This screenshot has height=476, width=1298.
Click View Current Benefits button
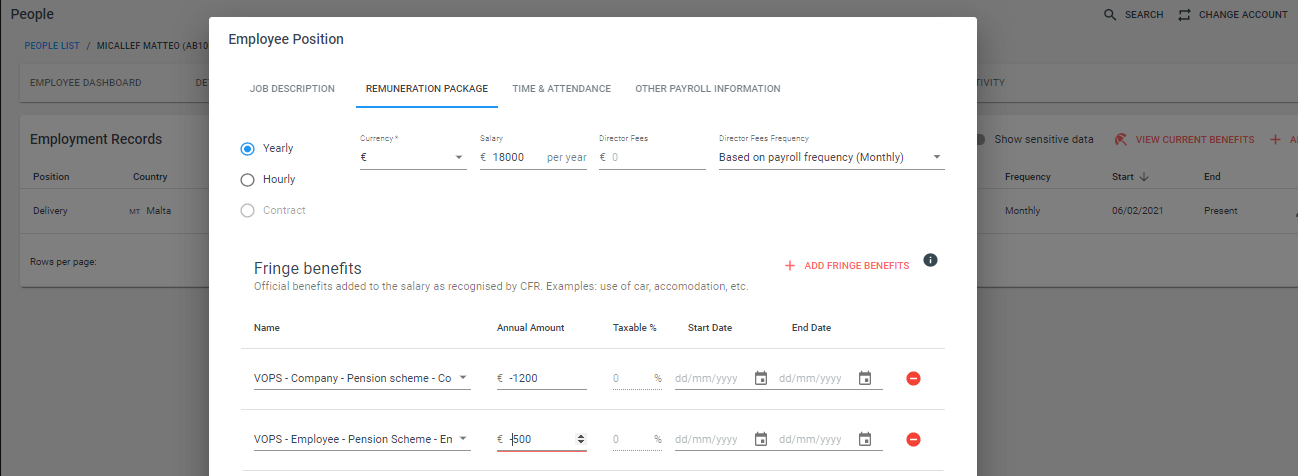click(1184, 140)
